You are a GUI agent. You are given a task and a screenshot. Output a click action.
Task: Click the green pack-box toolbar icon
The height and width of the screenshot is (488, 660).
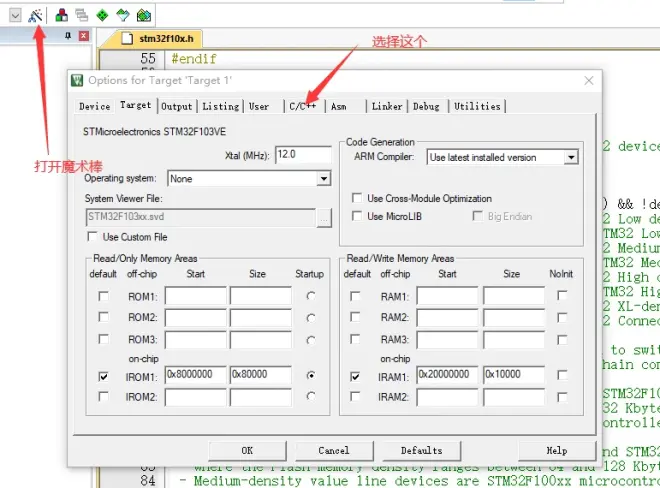point(144,16)
